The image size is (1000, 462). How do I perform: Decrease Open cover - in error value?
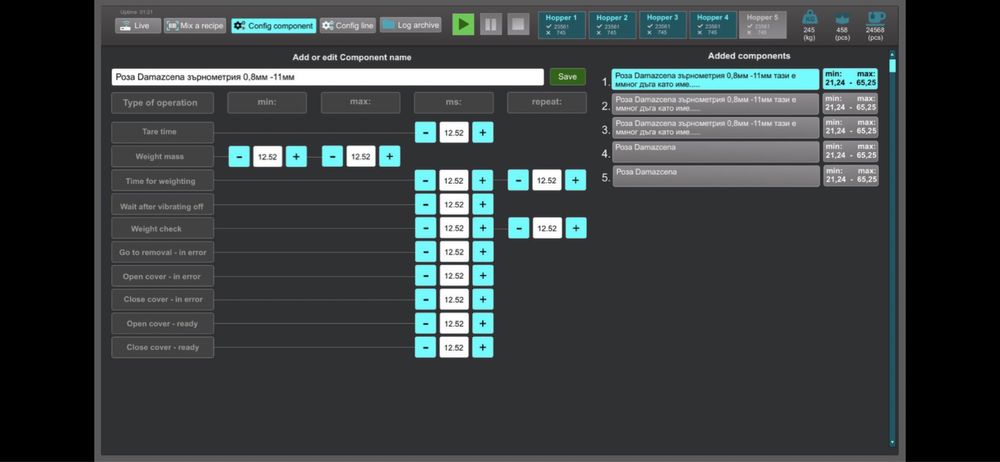point(425,276)
